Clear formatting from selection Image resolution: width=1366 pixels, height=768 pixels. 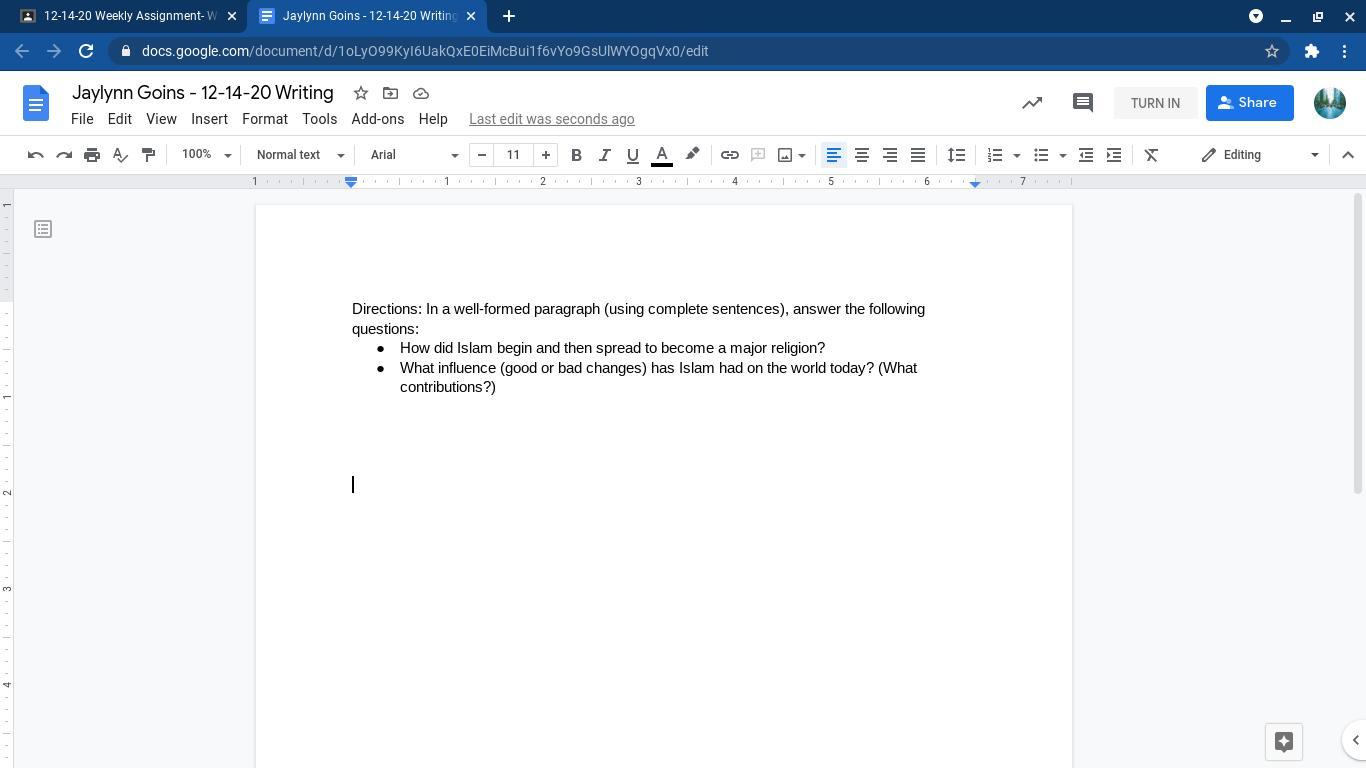[1151, 155]
